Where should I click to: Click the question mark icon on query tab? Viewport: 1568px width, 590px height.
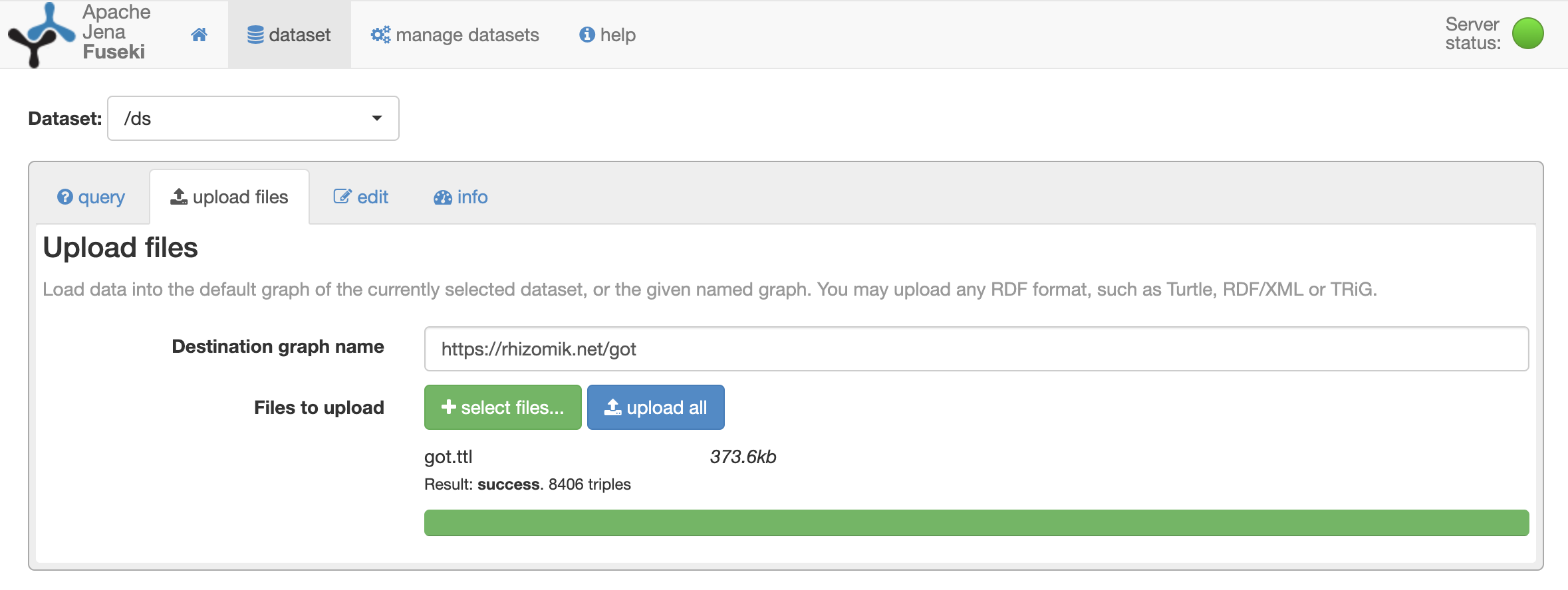65,197
